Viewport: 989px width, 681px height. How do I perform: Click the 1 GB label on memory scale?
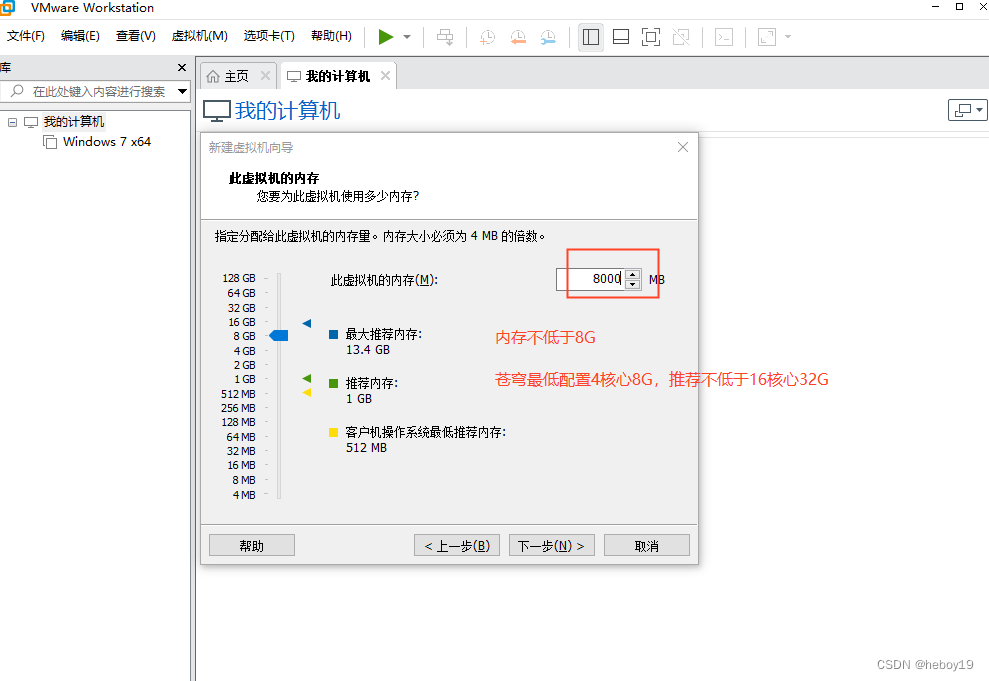pos(244,379)
